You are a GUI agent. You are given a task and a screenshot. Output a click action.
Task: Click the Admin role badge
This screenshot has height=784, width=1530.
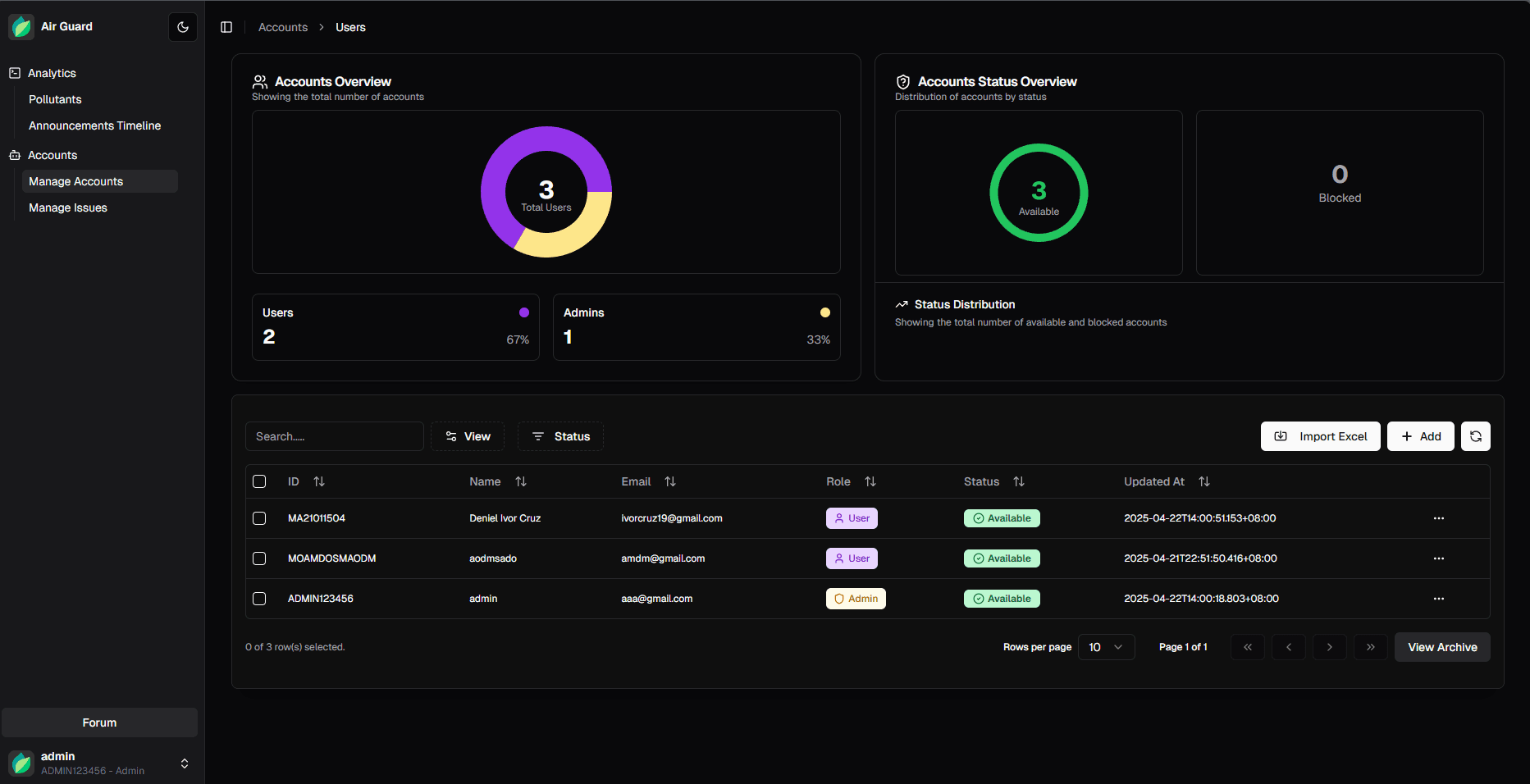tap(856, 599)
